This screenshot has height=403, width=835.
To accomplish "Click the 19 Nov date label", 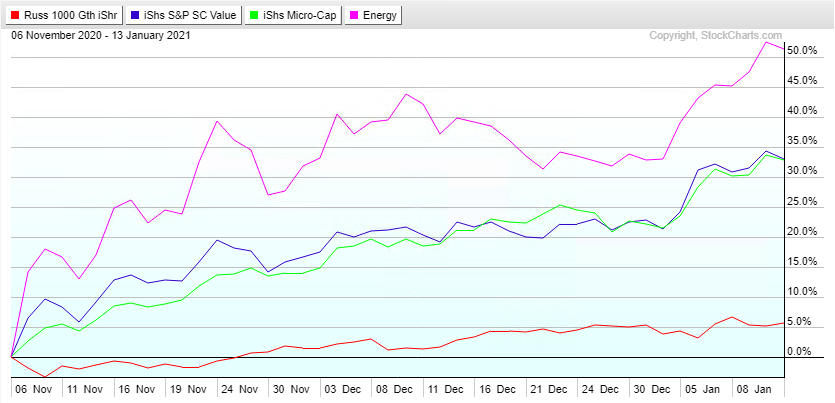I will click(191, 389).
